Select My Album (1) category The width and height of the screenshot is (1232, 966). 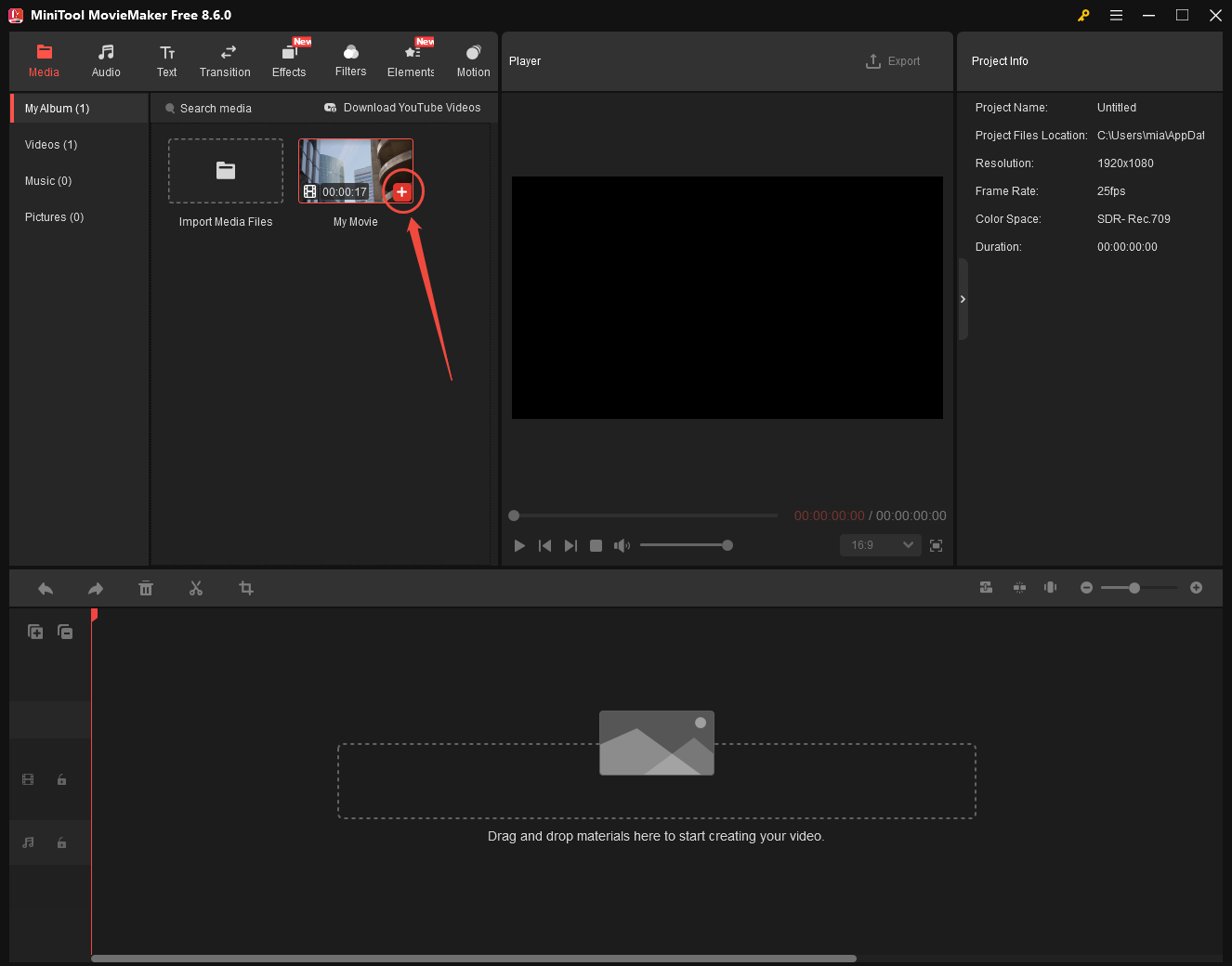(80, 109)
